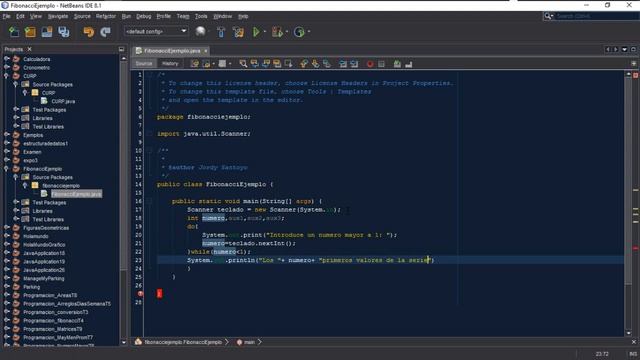This screenshot has width=640, height=360.
Task: Click the Shift Line Left icon
Action: [343, 64]
